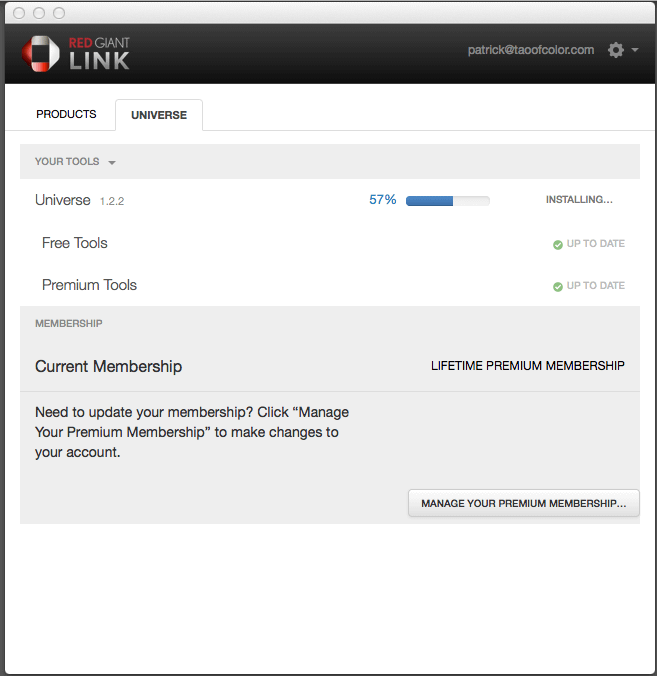657x676 pixels.
Task: Click the green check next to Premium Tools
Action: pos(558,287)
